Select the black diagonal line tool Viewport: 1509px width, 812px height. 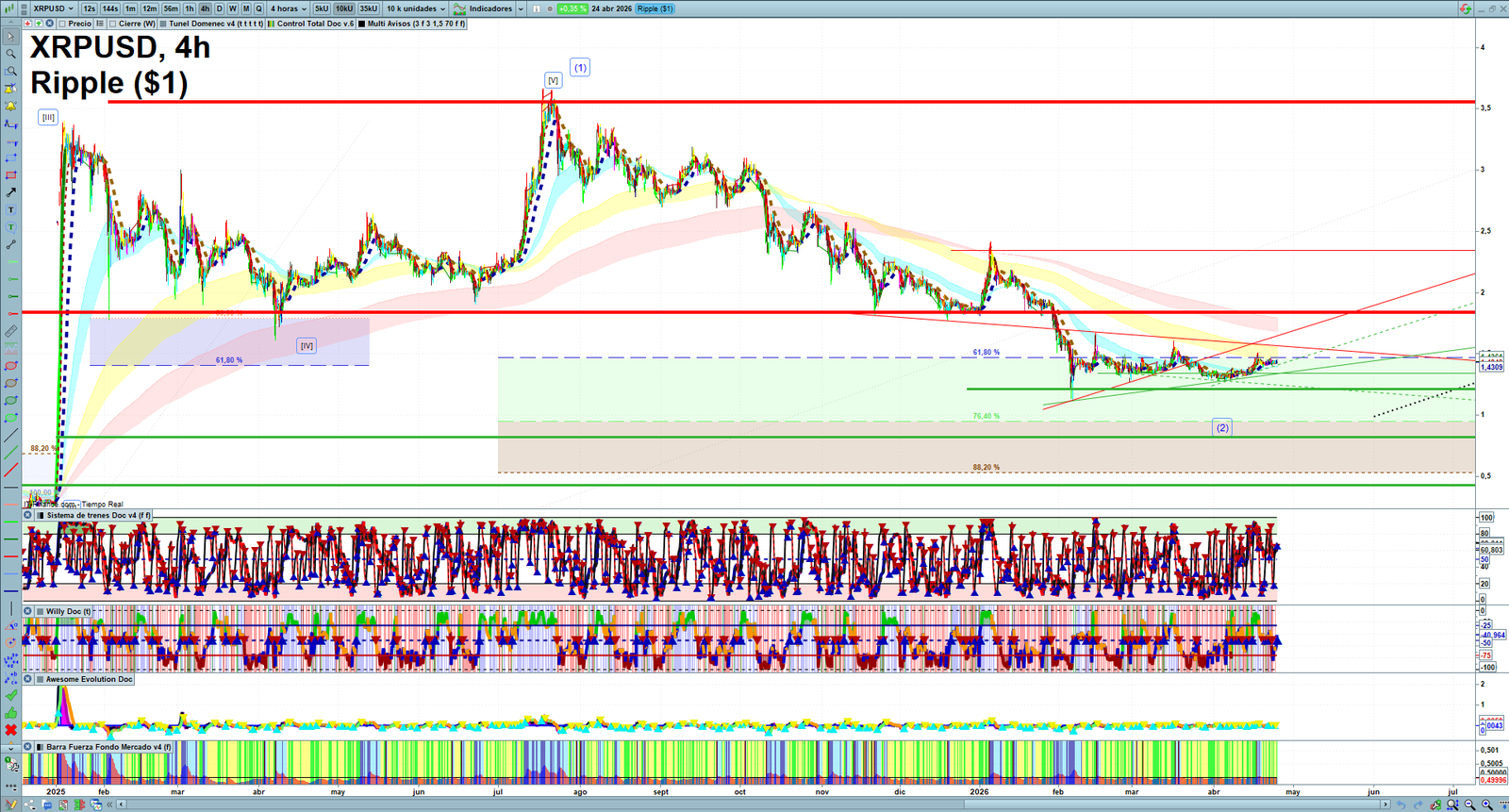coord(11,436)
